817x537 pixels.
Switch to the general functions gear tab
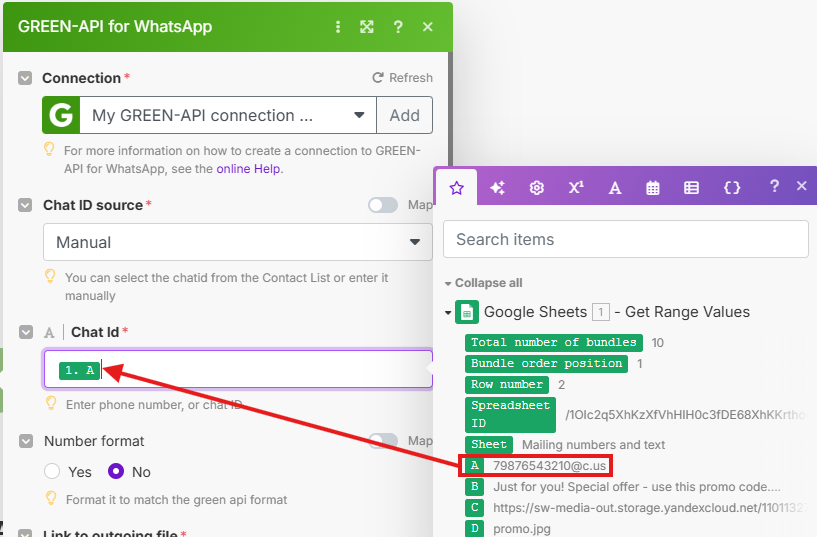point(536,187)
